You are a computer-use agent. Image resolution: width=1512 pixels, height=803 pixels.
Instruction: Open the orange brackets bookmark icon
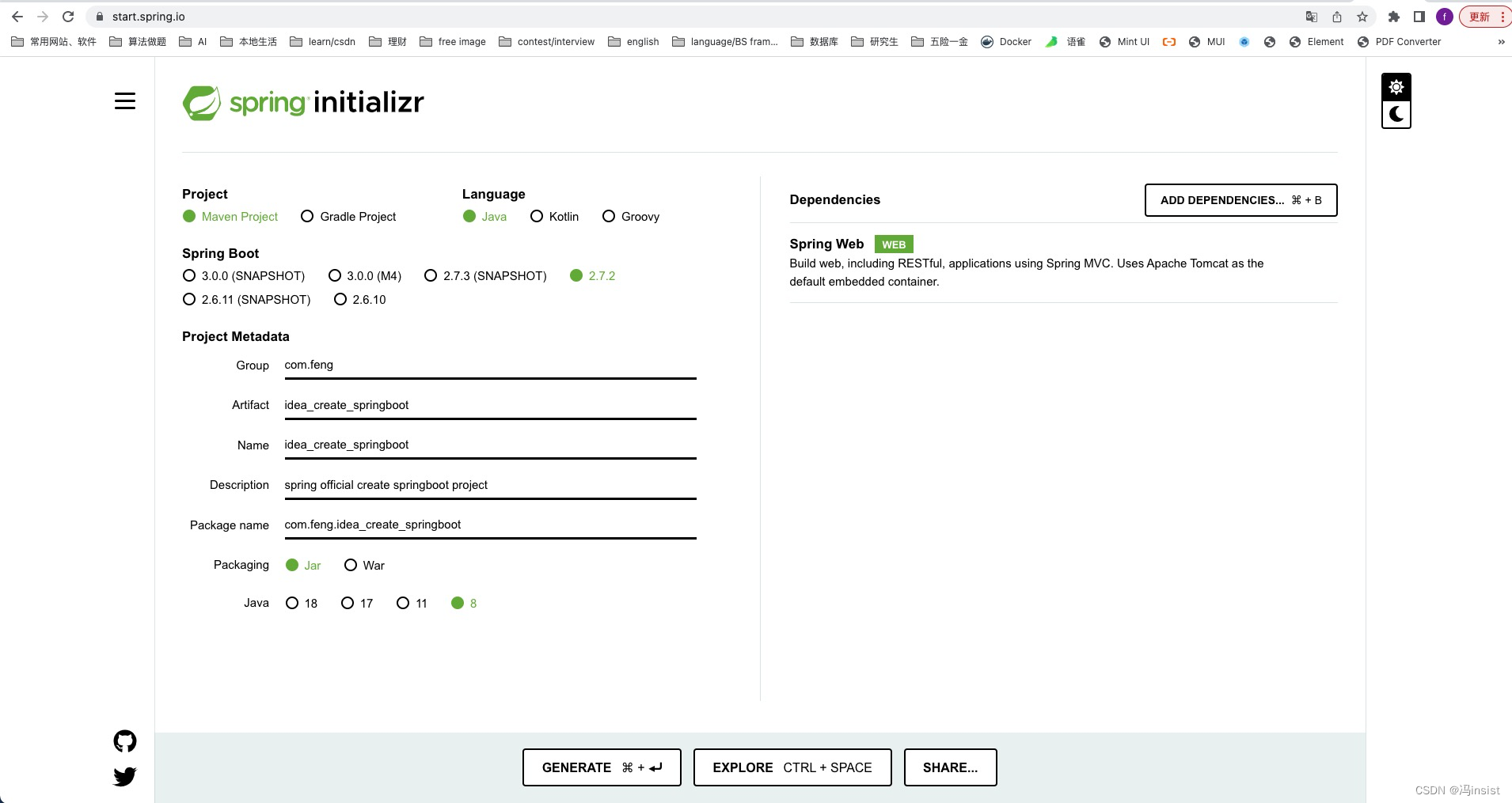tap(1169, 42)
